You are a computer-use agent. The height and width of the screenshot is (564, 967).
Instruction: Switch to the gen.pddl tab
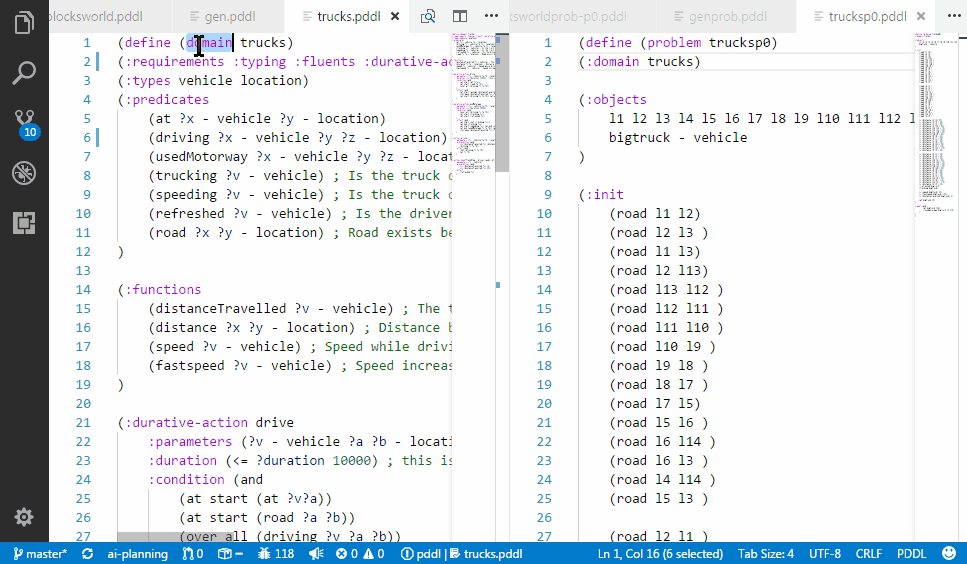point(230,17)
